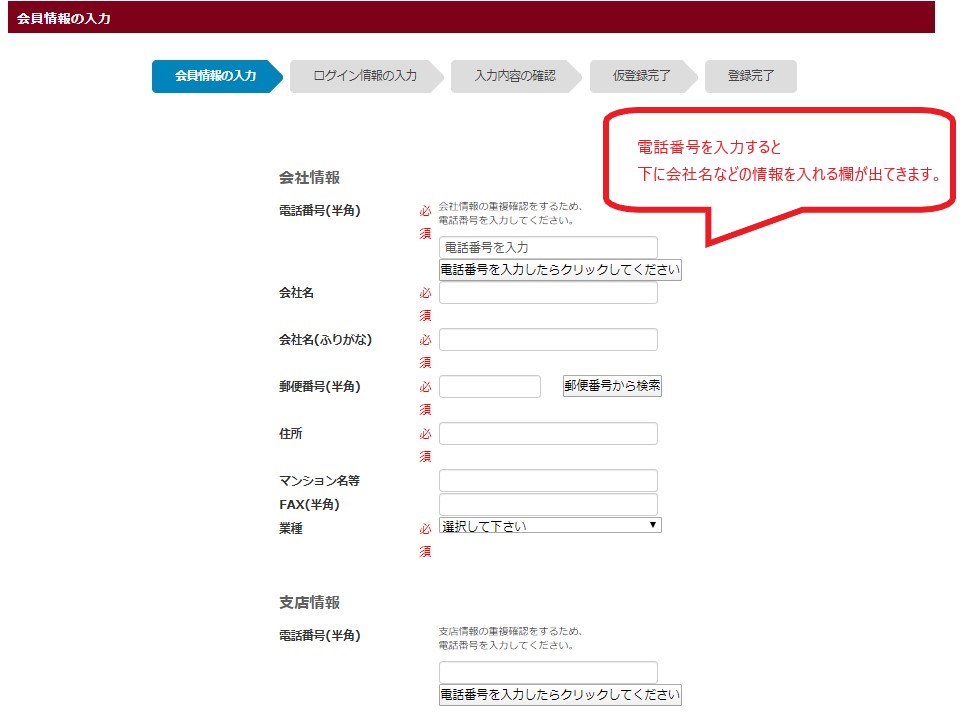Open the 業種 選択して下さい dropdown
Image resolution: width=977 pixels, height=718 pixels.
(x=550, y=525)
